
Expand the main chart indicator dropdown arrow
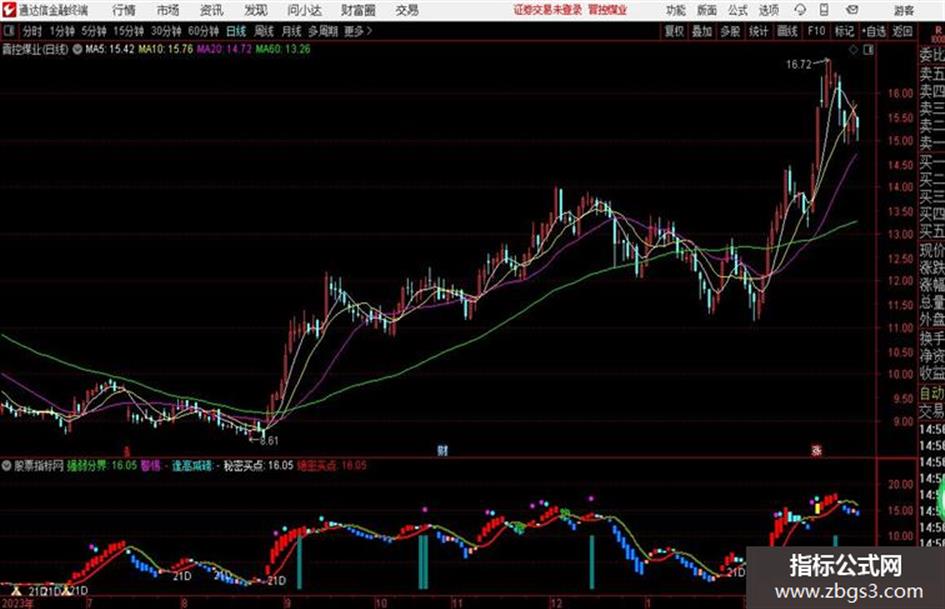77,49
